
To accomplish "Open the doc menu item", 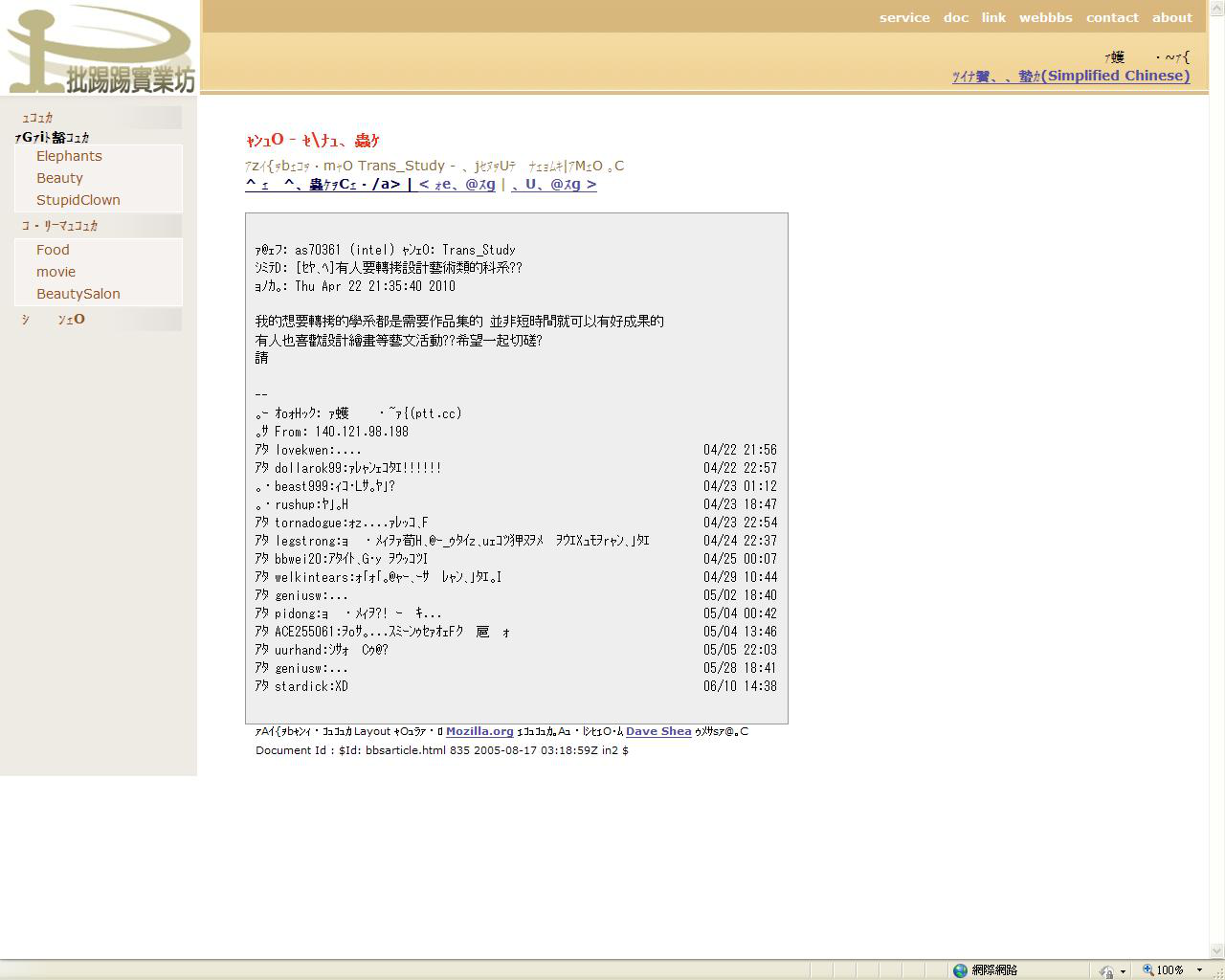I will pyautogui.click(x=956, y=17).
